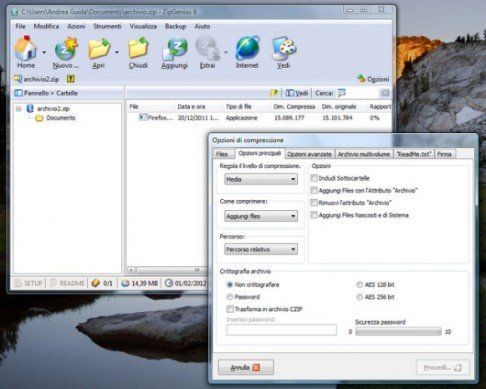Click the date clock icon in status bar
The width and height of the screenshot is (486, 389).
(169, 283)
